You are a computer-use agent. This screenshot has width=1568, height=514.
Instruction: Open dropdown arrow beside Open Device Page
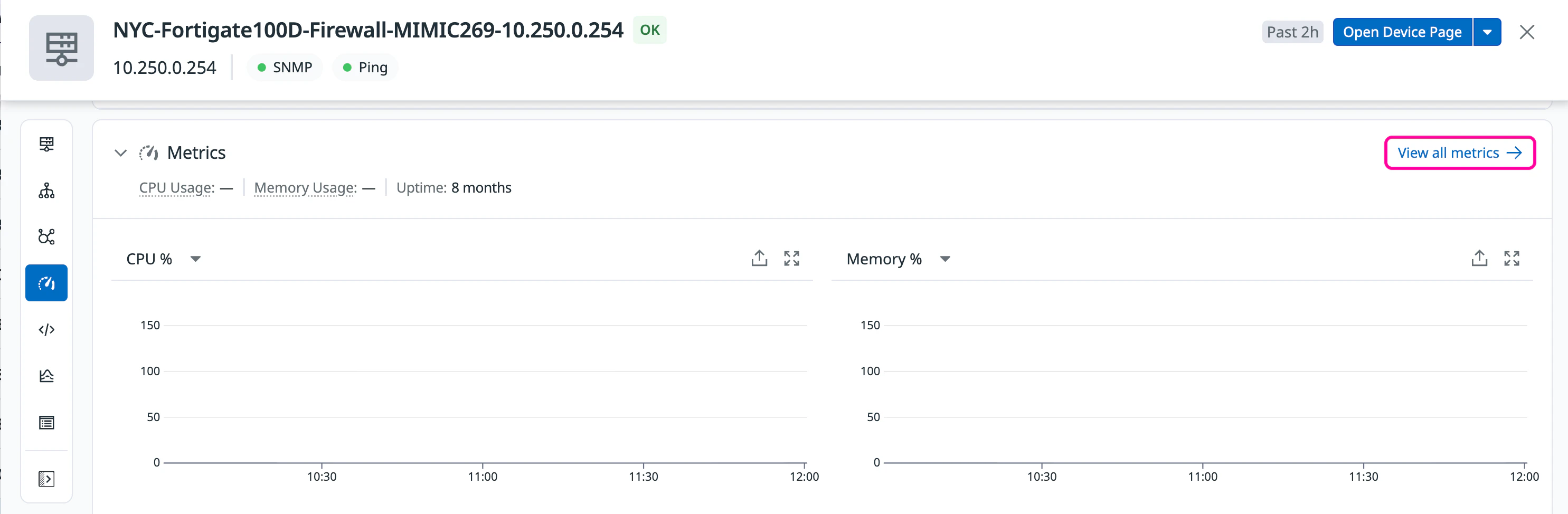tap(1487, 32)
